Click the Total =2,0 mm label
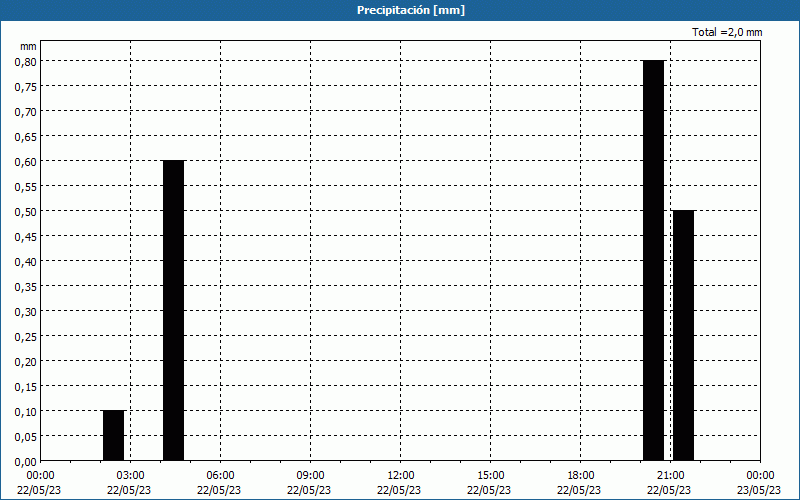The image size is (800, 500). coord(727,32)
